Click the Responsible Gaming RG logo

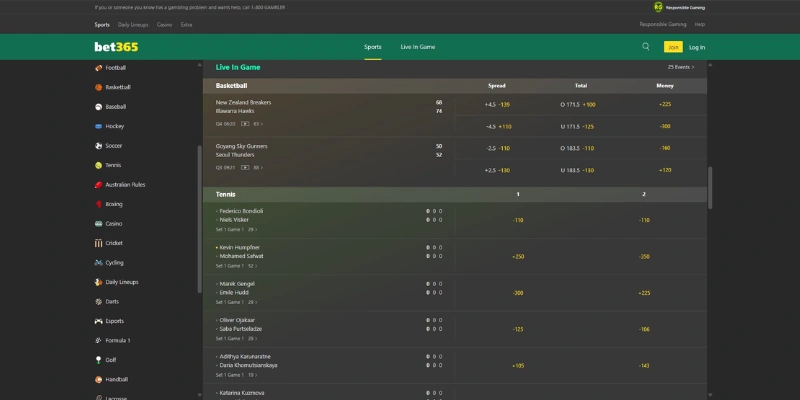(658, 7)
